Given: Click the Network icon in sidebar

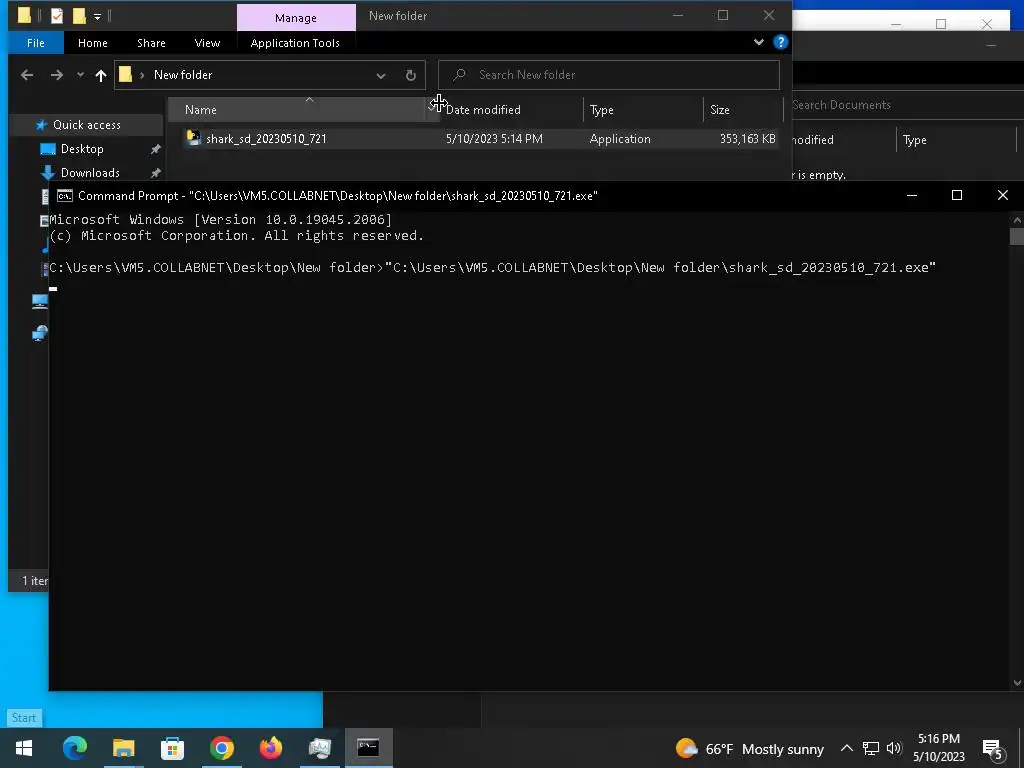Looking at the screenshot, I should pos(40,333).
